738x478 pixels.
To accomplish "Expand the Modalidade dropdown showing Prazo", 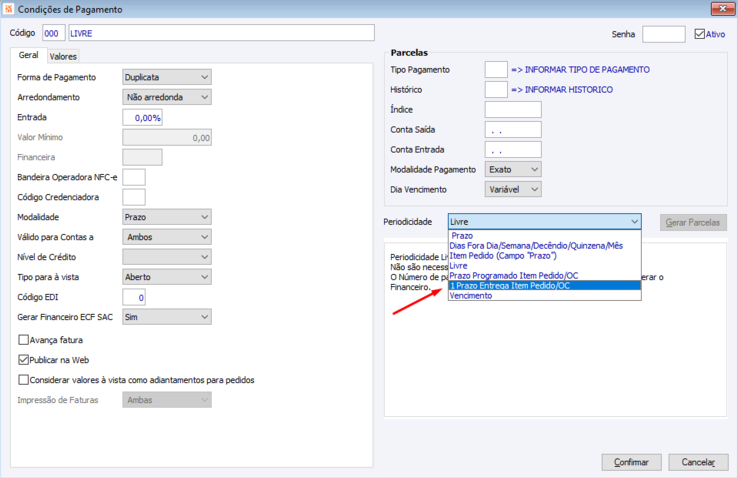I will pyautogui.click(x=167, y=217).
